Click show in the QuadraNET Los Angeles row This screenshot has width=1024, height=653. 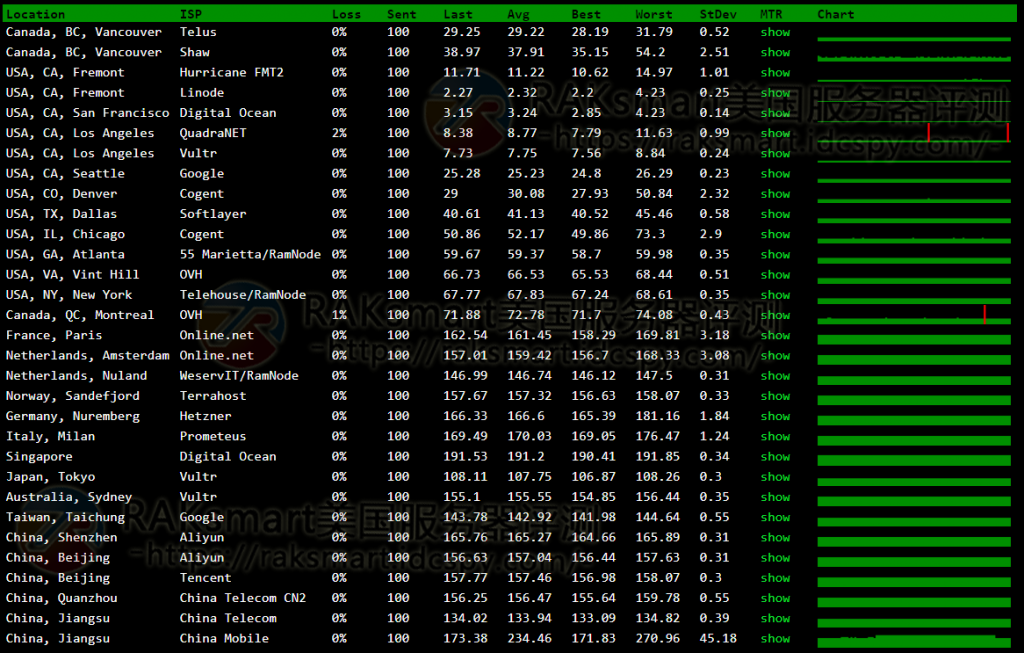pyautogui.click(x=775, y=133)
